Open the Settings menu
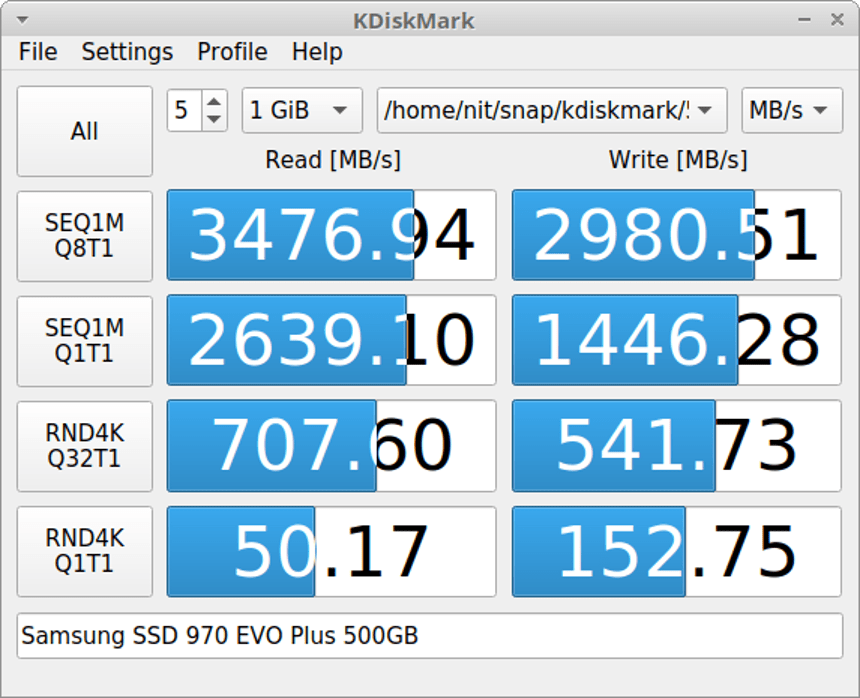 coord(126,52)
